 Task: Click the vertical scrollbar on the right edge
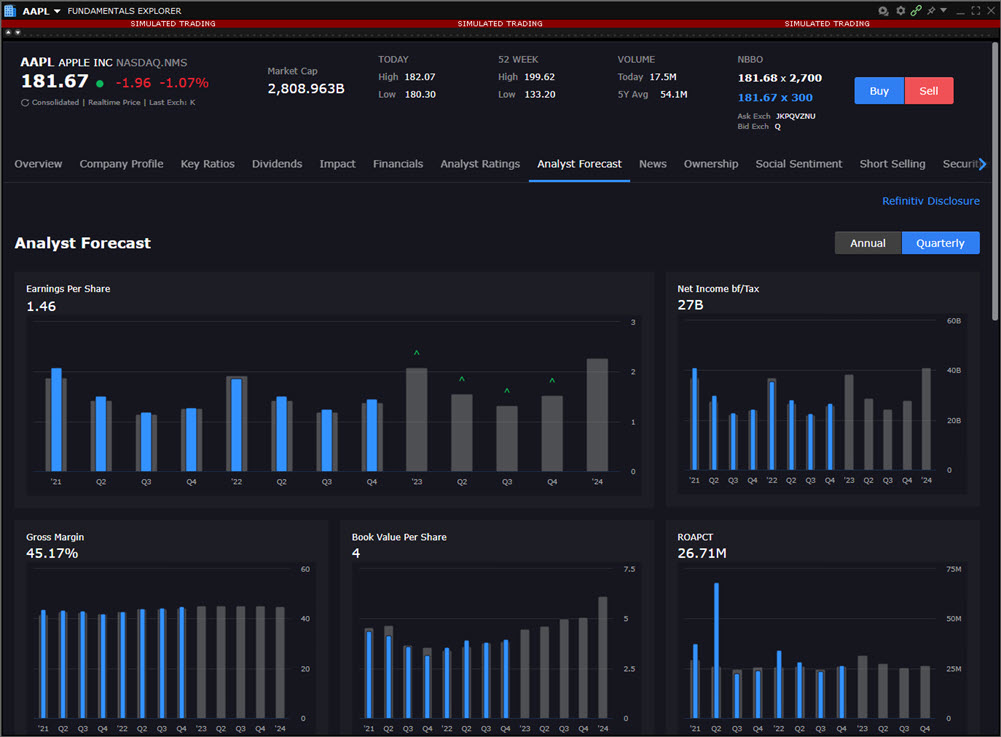[x=995, y=181]
